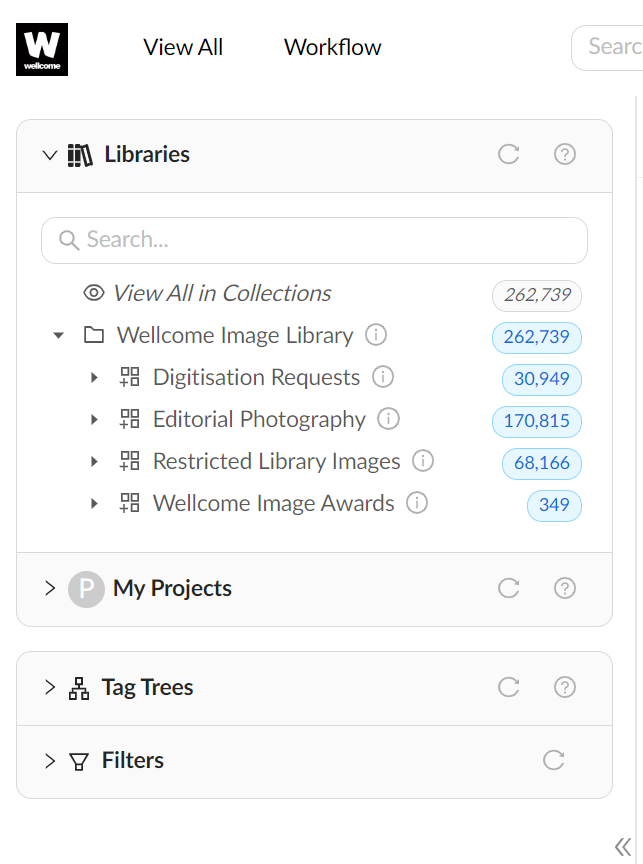Click the Libraries search field
Screen dimensions: 643x864
pyautogui.click(x=314, y=240)
